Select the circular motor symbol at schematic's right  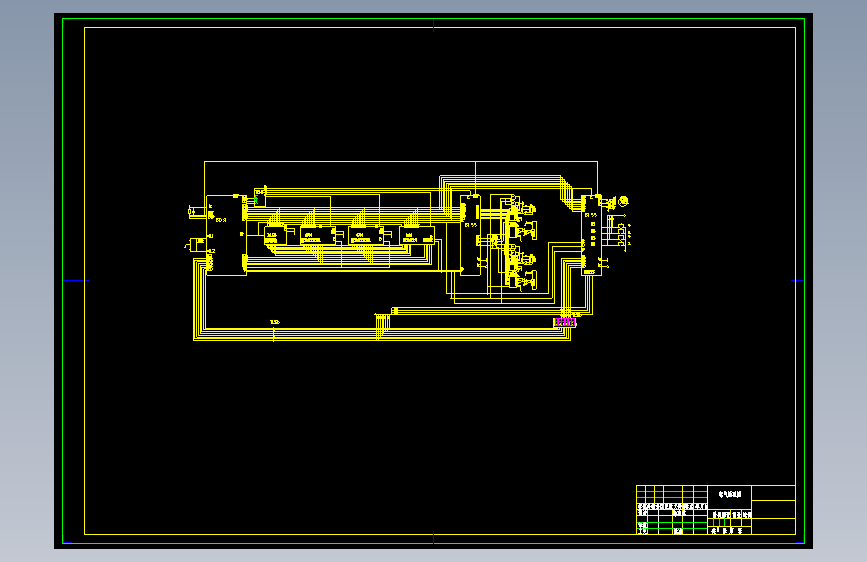point(623,201)
